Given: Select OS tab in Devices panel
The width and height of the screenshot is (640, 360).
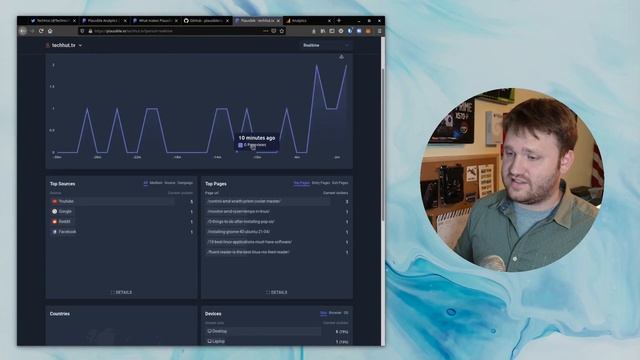Looking at the screenshot, I should coord(346,313).
